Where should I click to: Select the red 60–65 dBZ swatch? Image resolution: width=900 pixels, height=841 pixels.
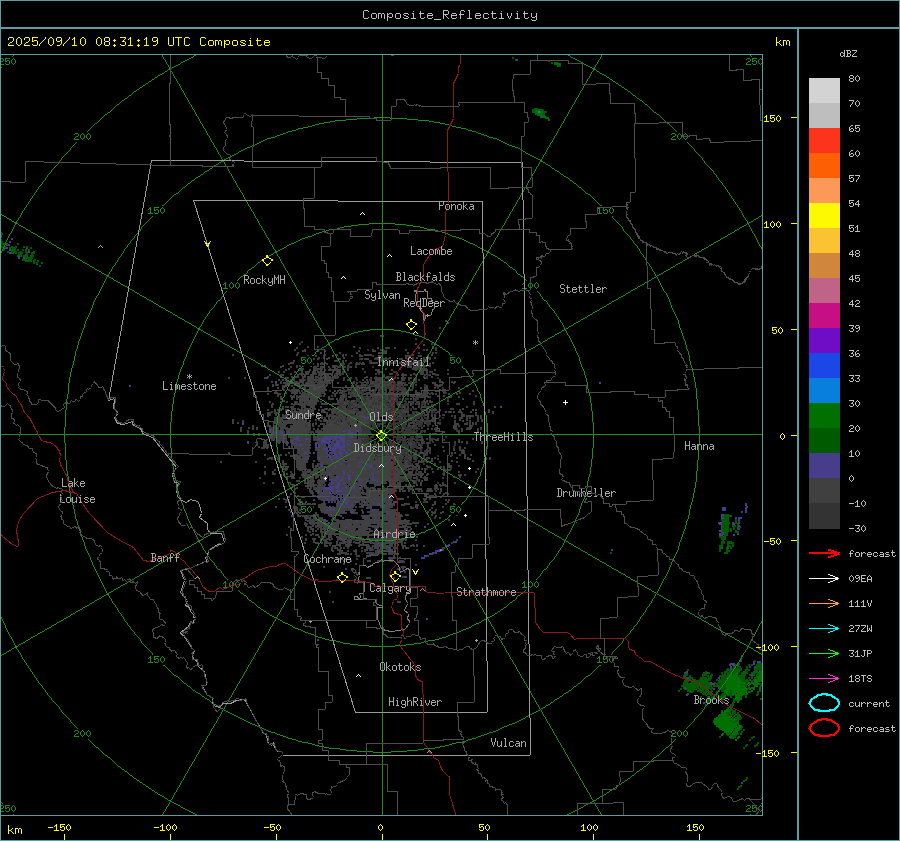[x=824, y=141]
